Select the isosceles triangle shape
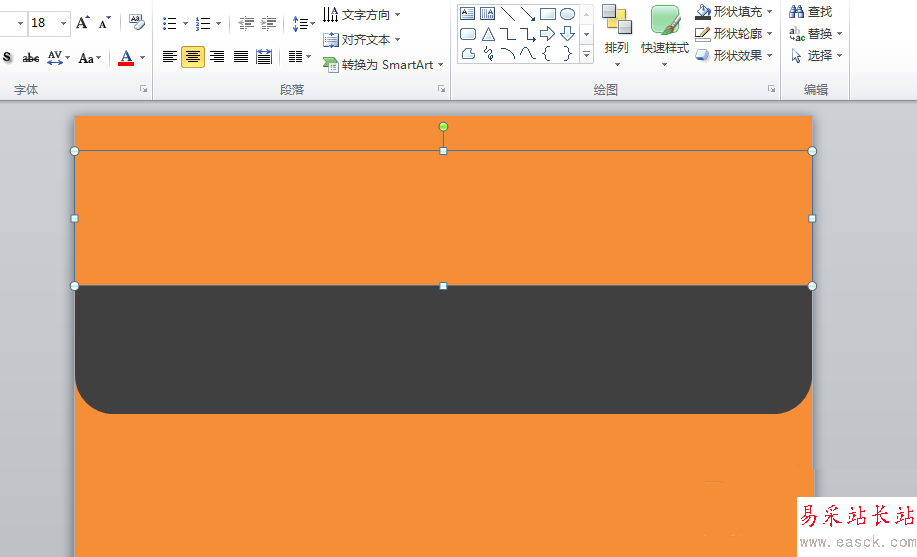917x557 pixels. click(488, 34)
